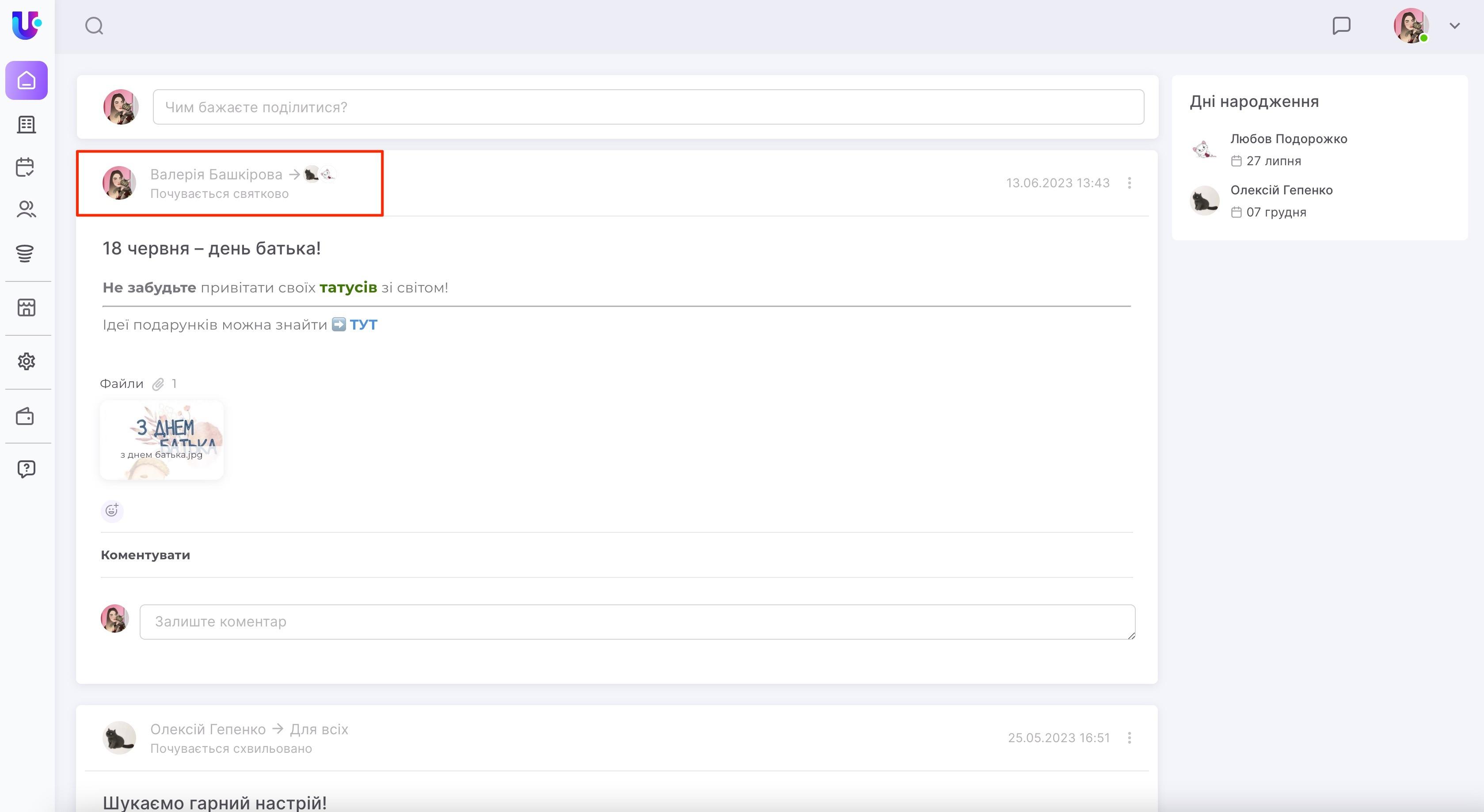The width and height of the screenshot is (1484, 812).
Task: Expand the profile menu chevron
Action: 1455,26
